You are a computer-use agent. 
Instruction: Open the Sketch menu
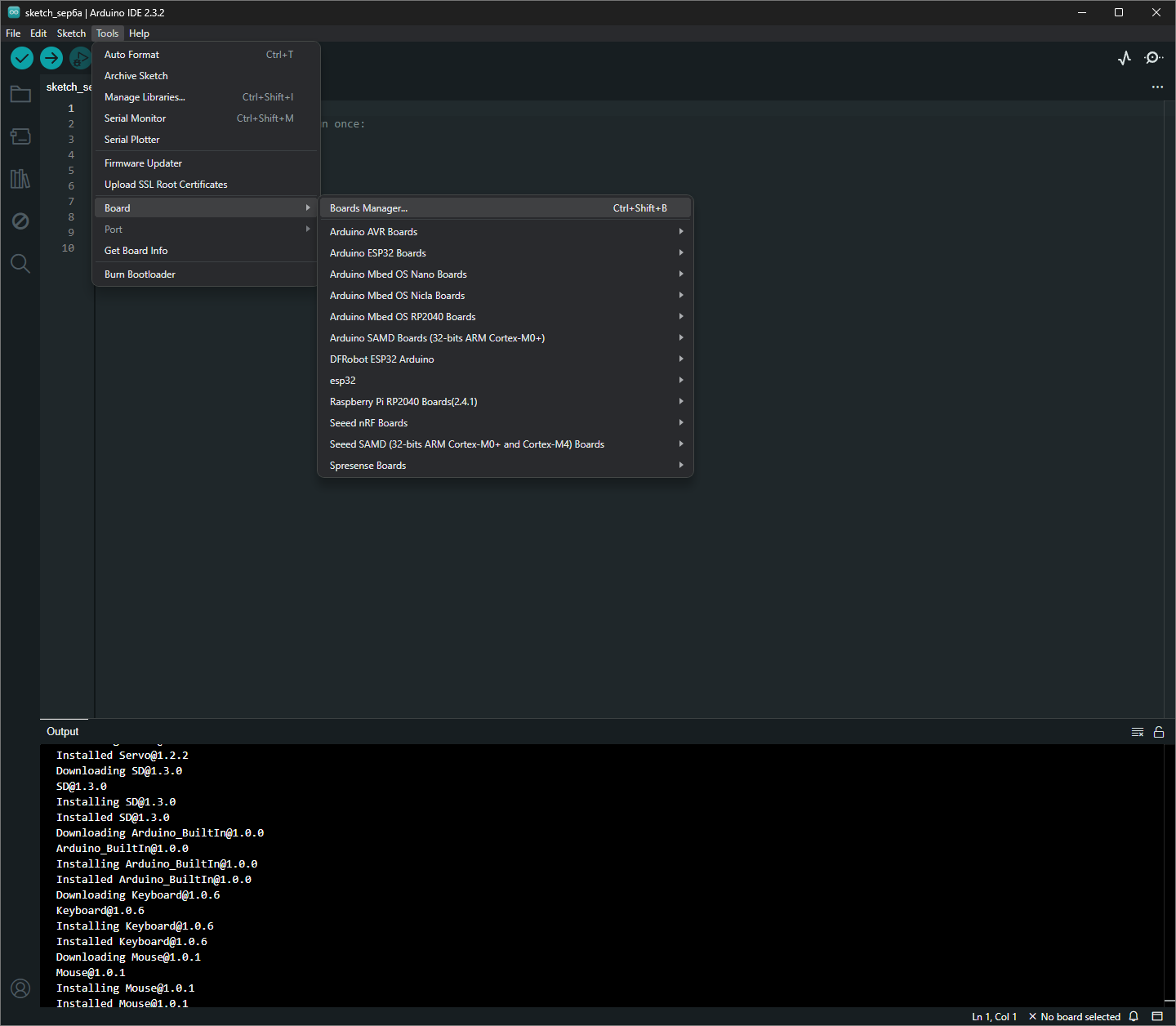pyautogui.click(x=71, y=33)
